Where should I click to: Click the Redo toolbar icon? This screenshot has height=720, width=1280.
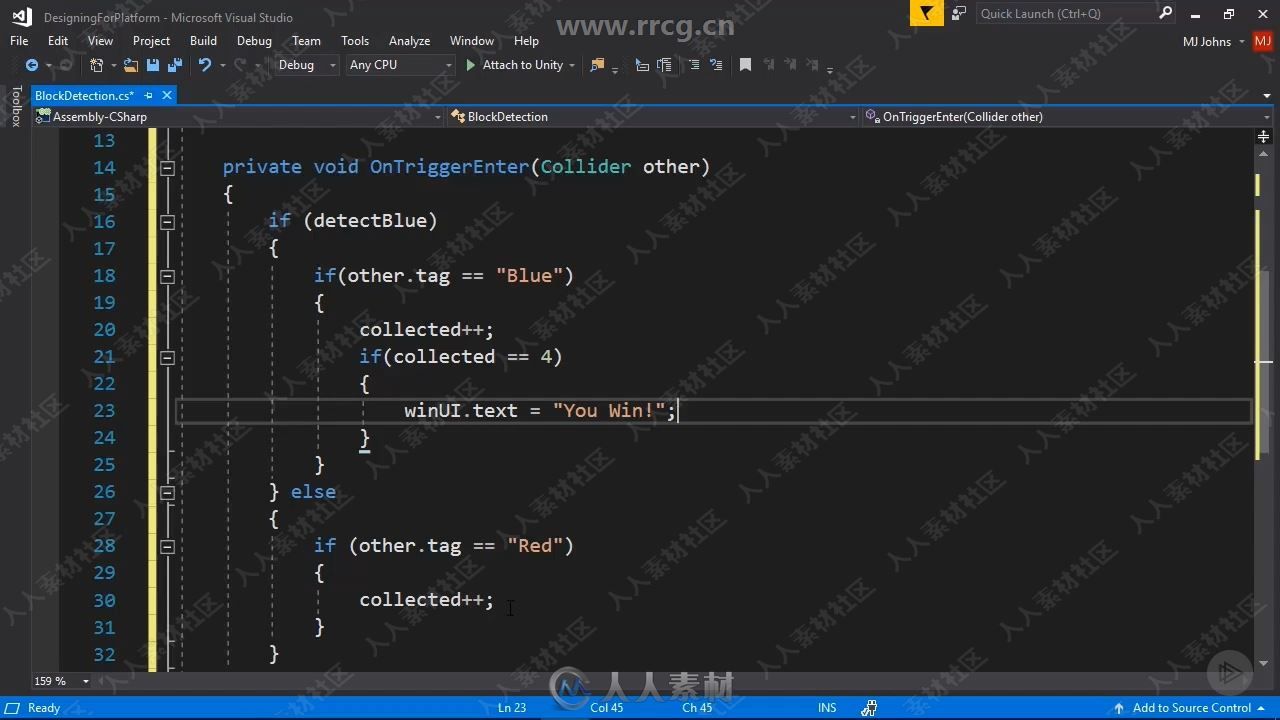(240, 65)
